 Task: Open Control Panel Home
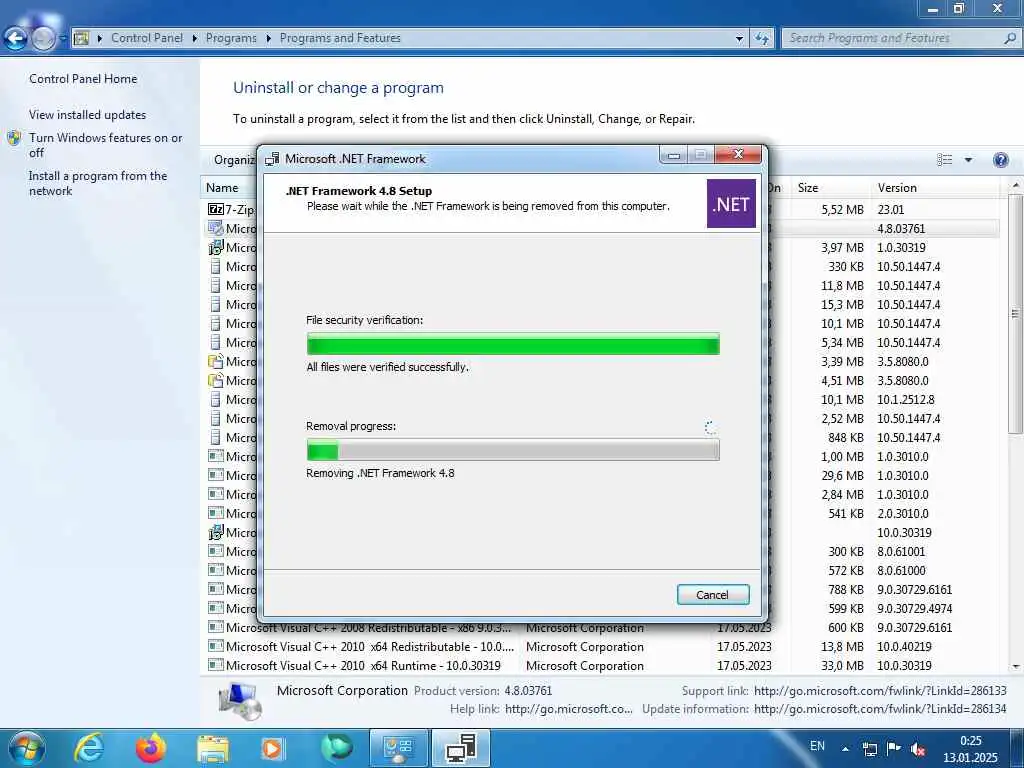[83, 78]
